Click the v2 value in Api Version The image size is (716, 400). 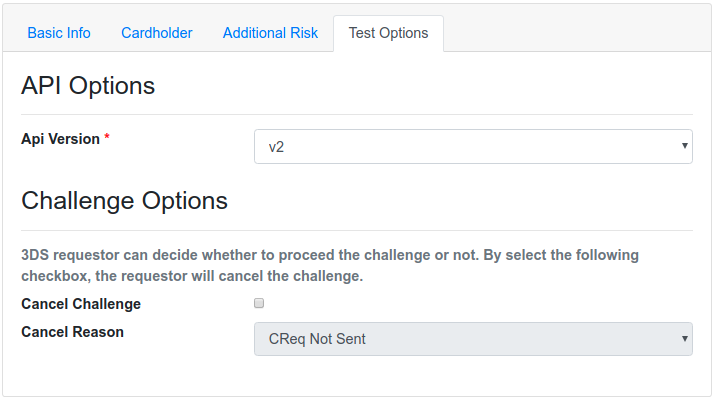[x=276, y=147]
